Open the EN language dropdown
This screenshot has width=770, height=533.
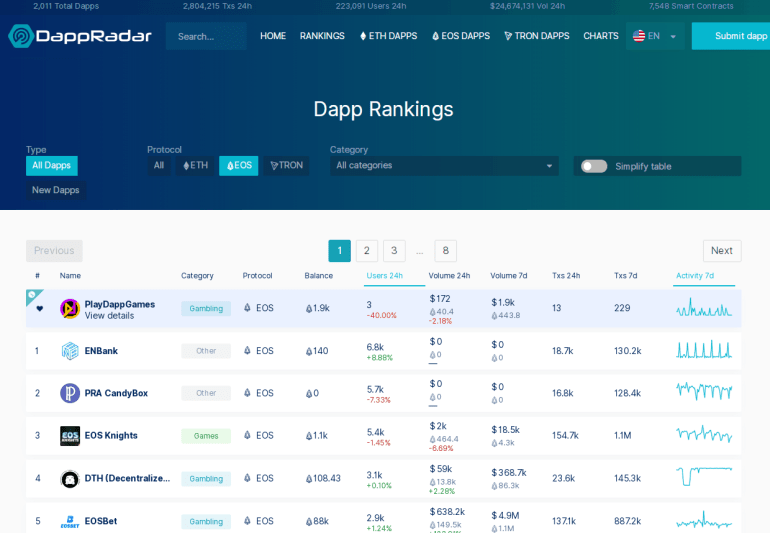(x=655, y=36)
